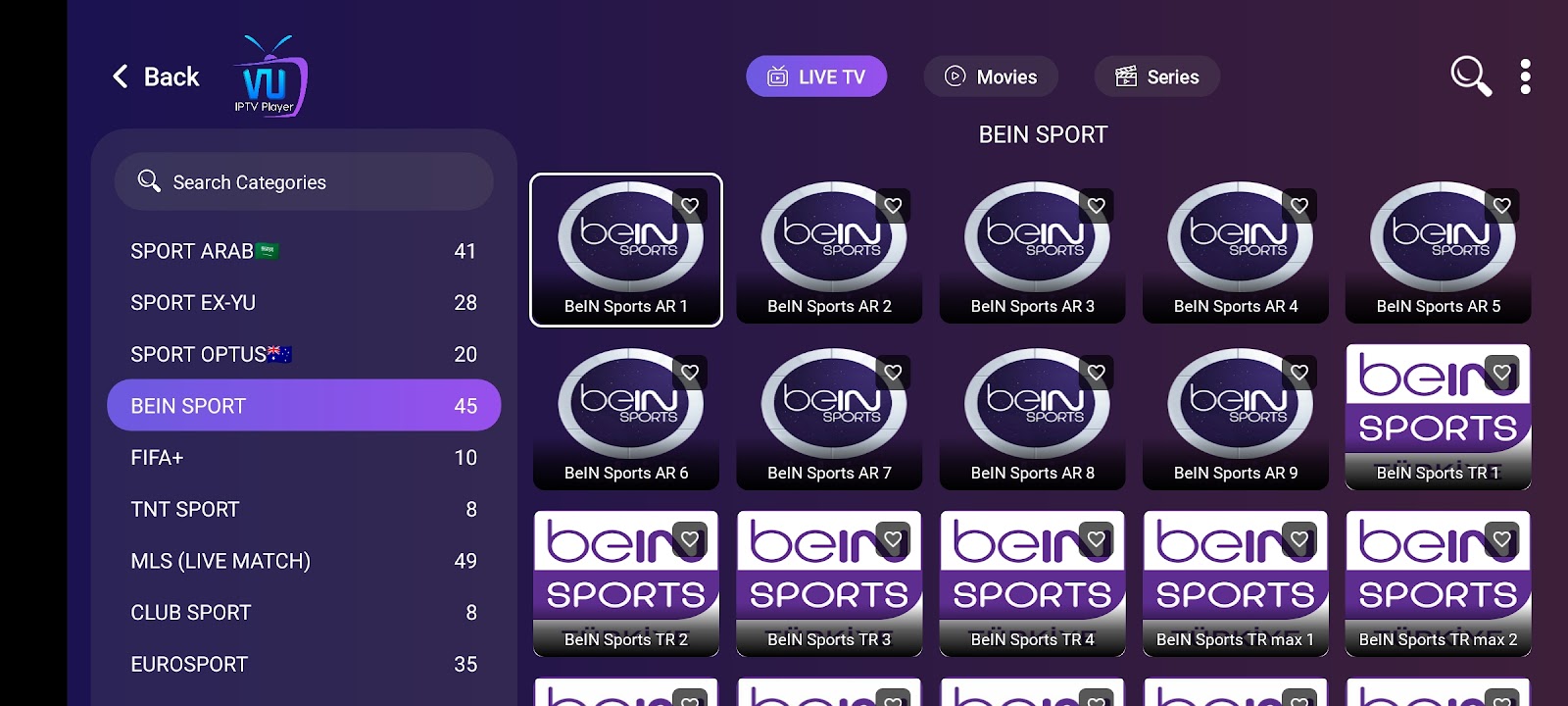This screenshot has height=706, width=1568.
Task: Play the BeIN Sports TR 1 channel
Action: [x=1439, y=417]
